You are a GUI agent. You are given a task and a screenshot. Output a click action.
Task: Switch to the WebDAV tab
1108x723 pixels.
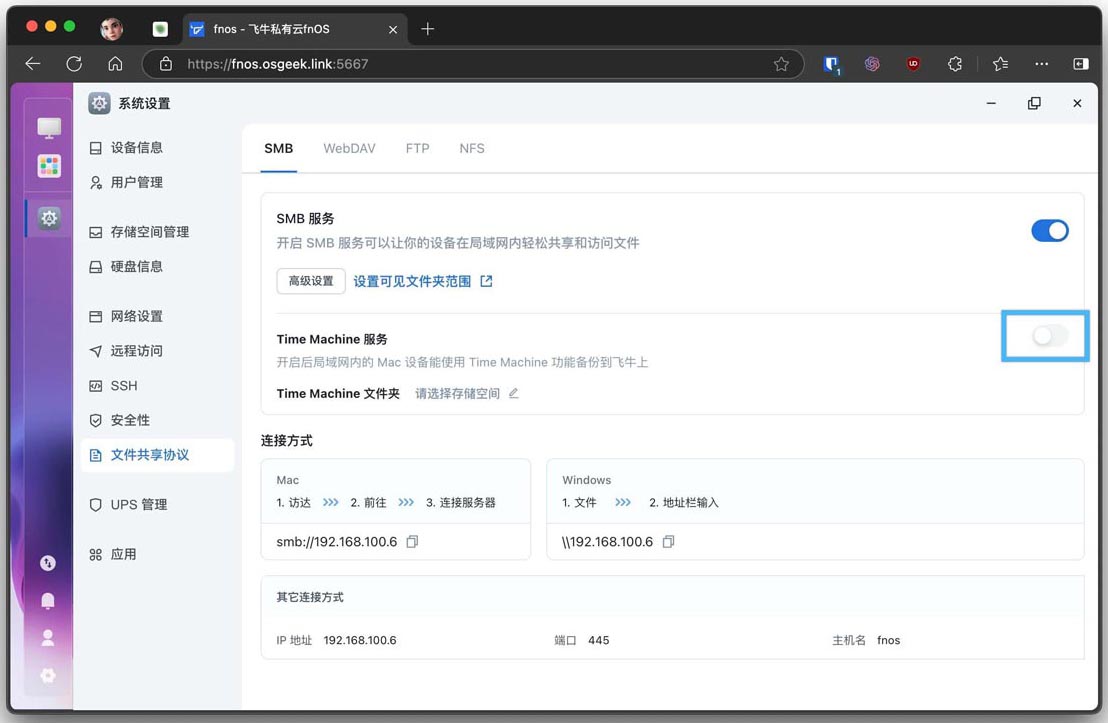(349, 149)
